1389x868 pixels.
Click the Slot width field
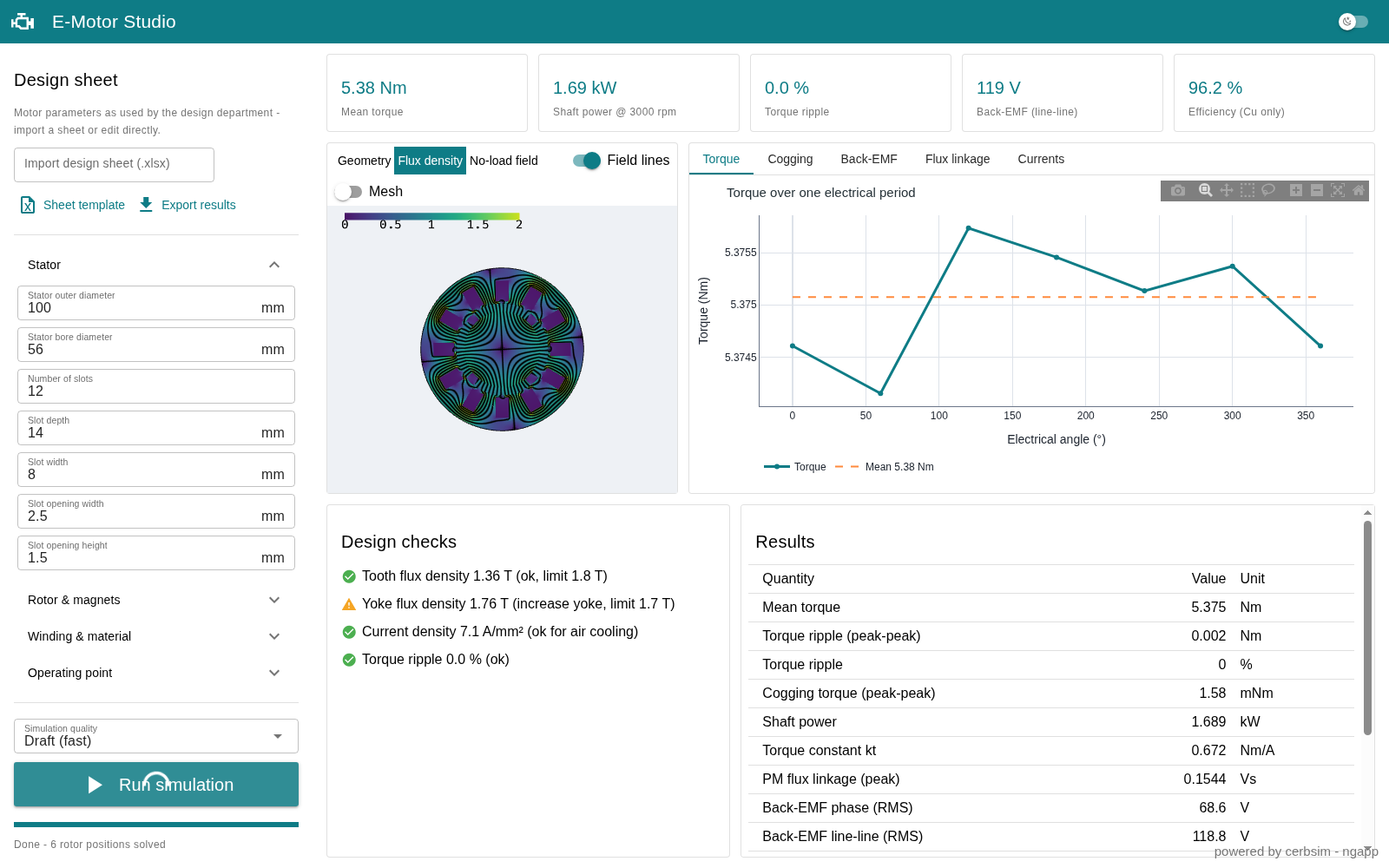tap(156, 470)
